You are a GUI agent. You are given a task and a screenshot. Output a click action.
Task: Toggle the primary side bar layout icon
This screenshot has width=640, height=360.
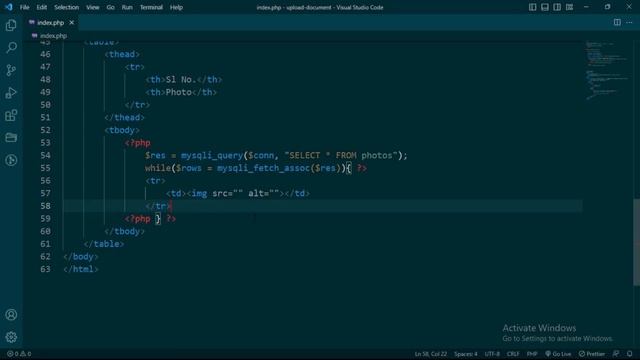pyautogui.click(x=532, y=7)
